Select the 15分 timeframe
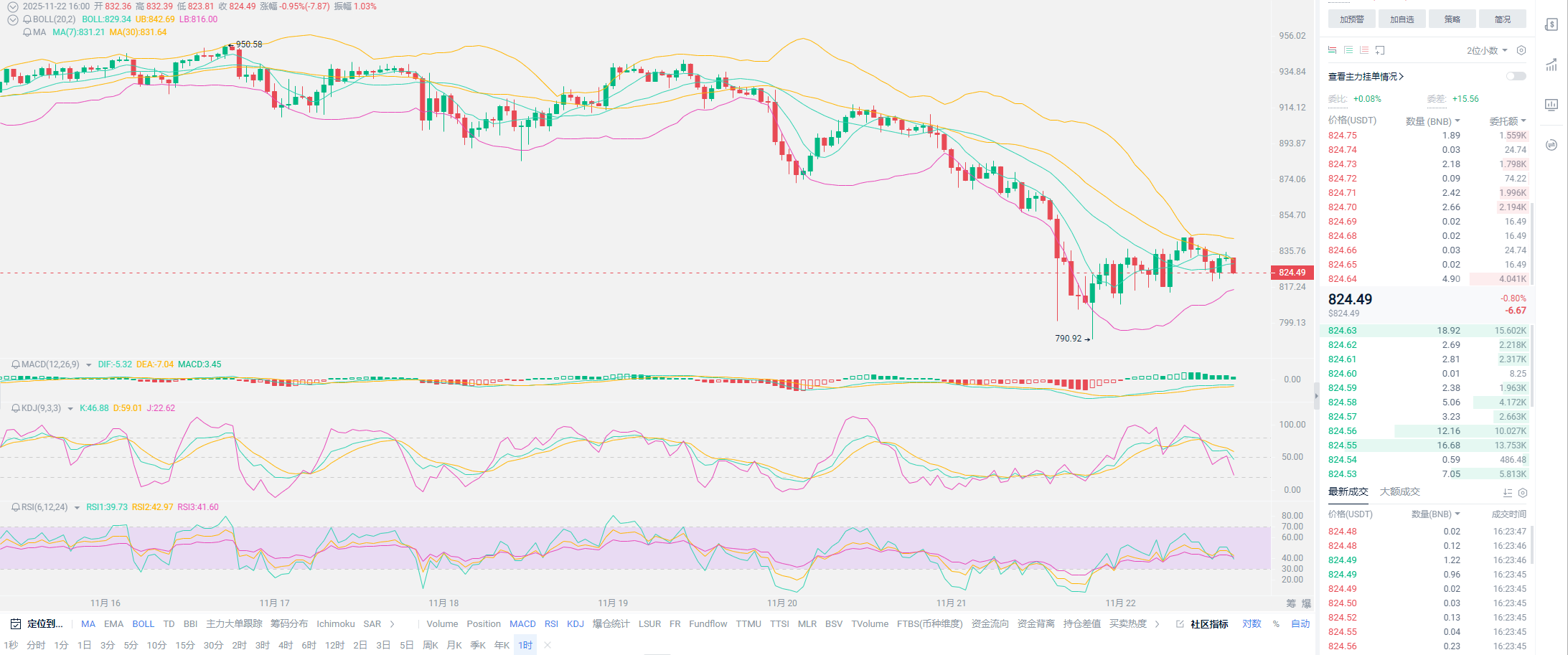This screenshot has width=1568, height=655. 184,645
